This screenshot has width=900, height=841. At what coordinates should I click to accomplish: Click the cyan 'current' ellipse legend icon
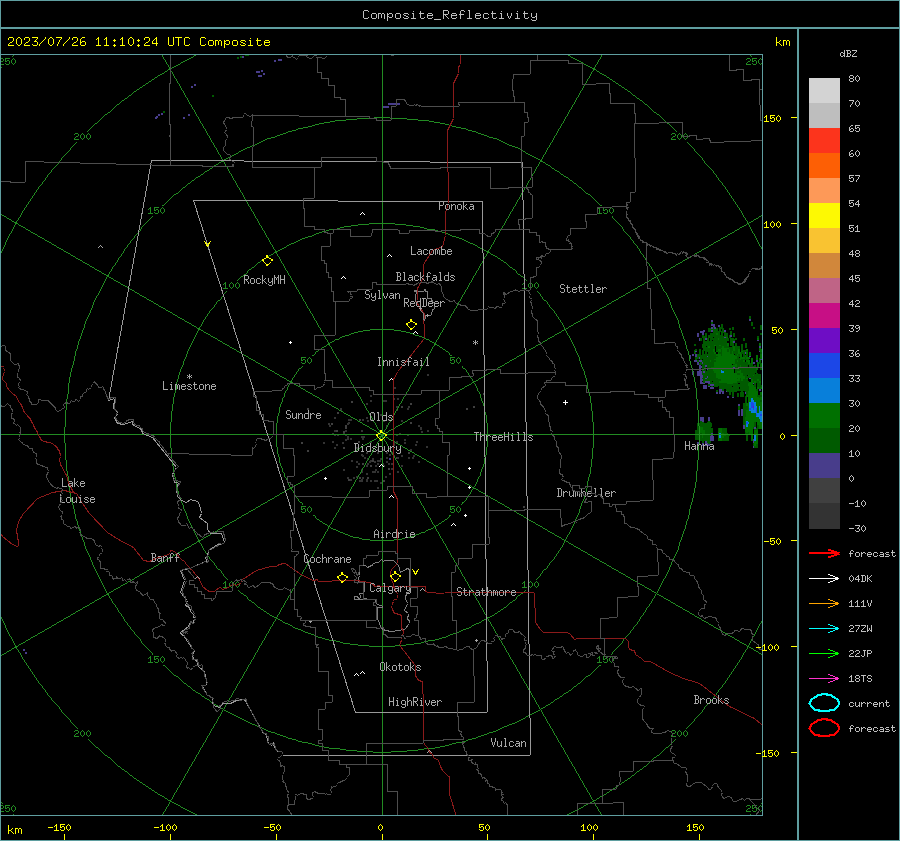tap(824, 703)
